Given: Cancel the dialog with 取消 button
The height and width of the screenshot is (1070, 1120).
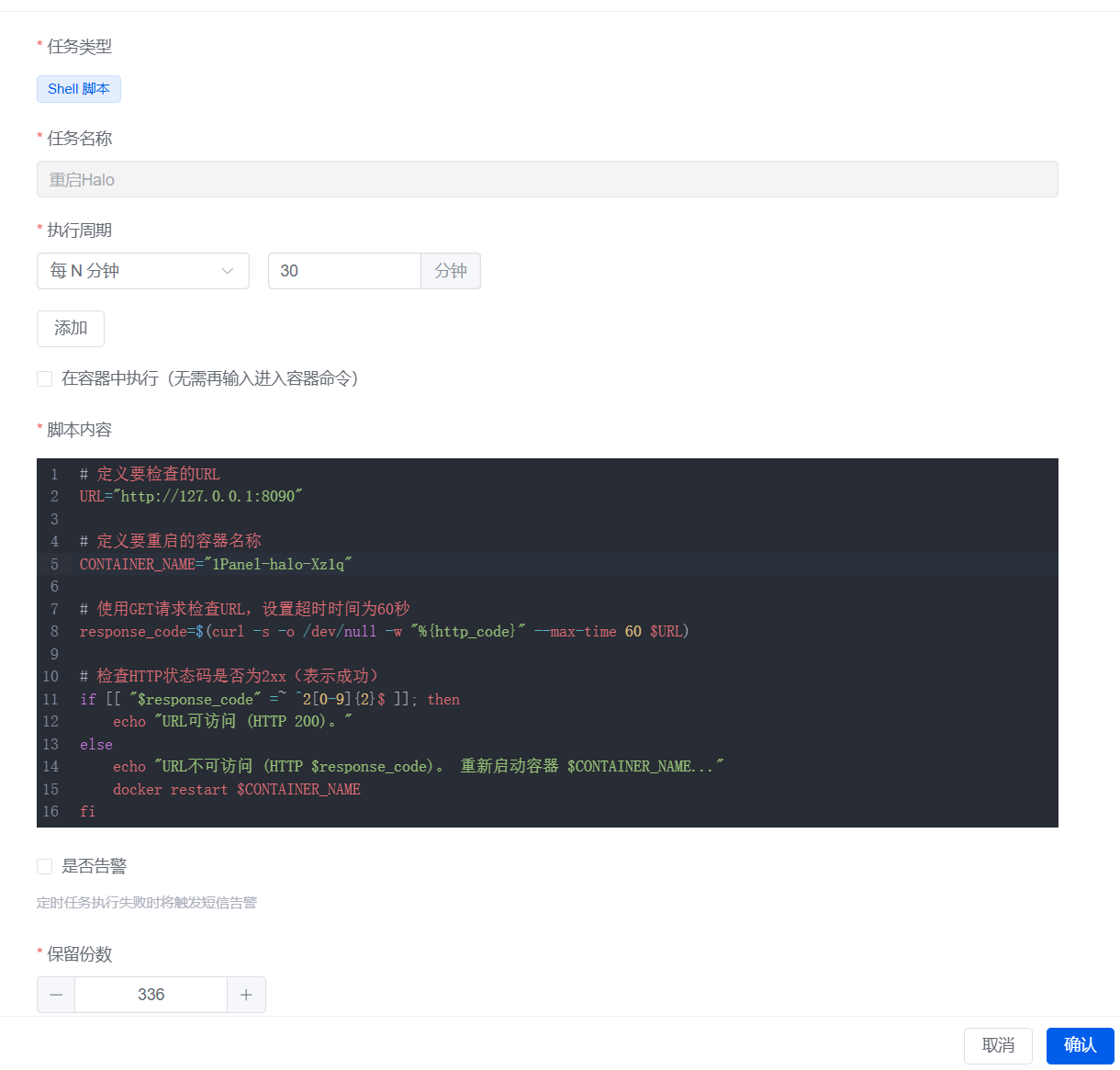Looking at the screenshot, I should 998,1045.
